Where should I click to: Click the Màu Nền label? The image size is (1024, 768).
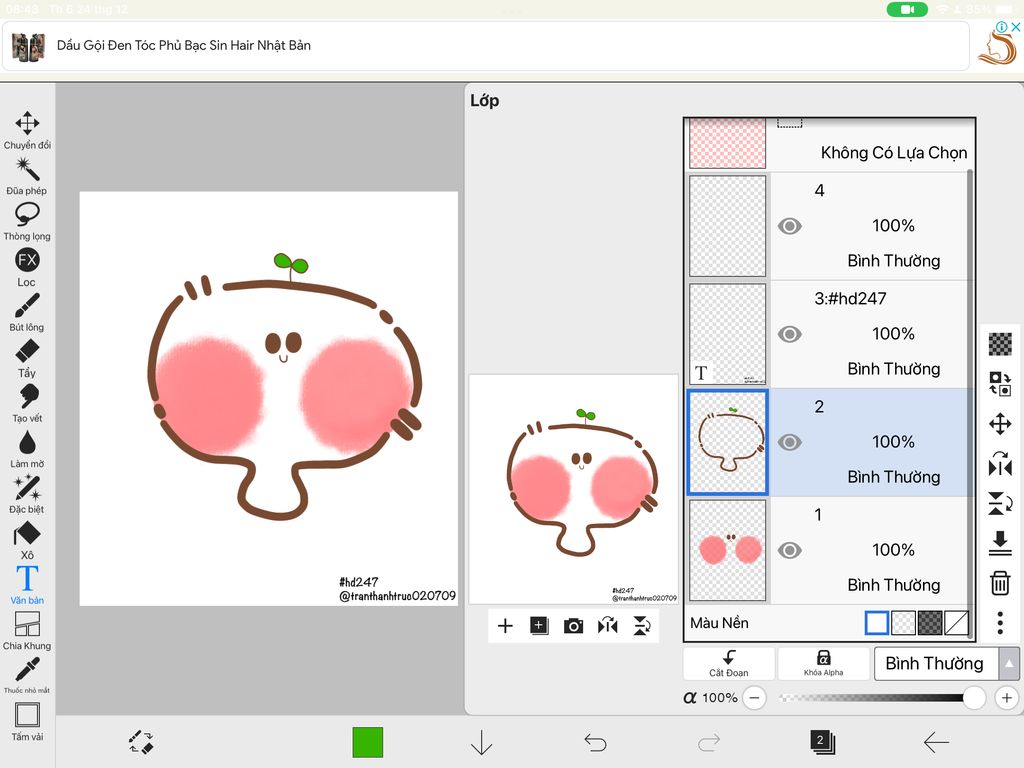pos(719,623)
